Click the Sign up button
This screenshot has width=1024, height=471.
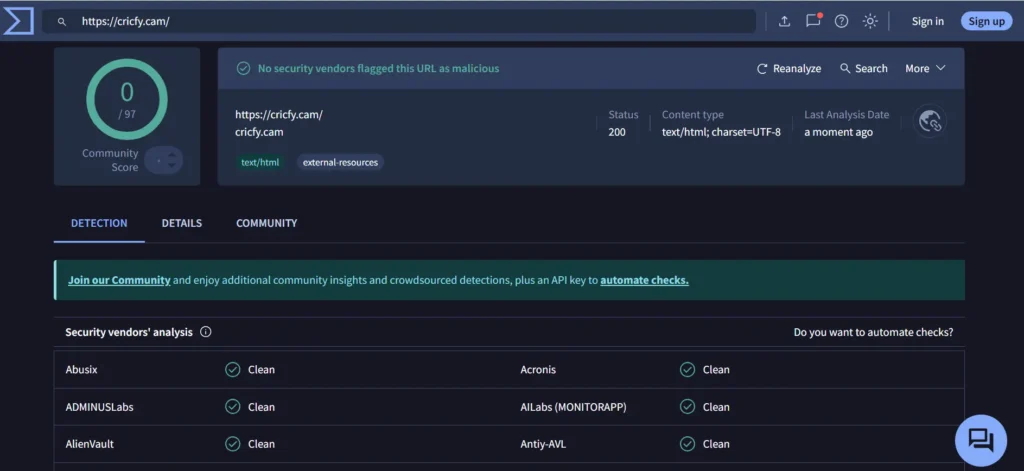coord(986,22)
